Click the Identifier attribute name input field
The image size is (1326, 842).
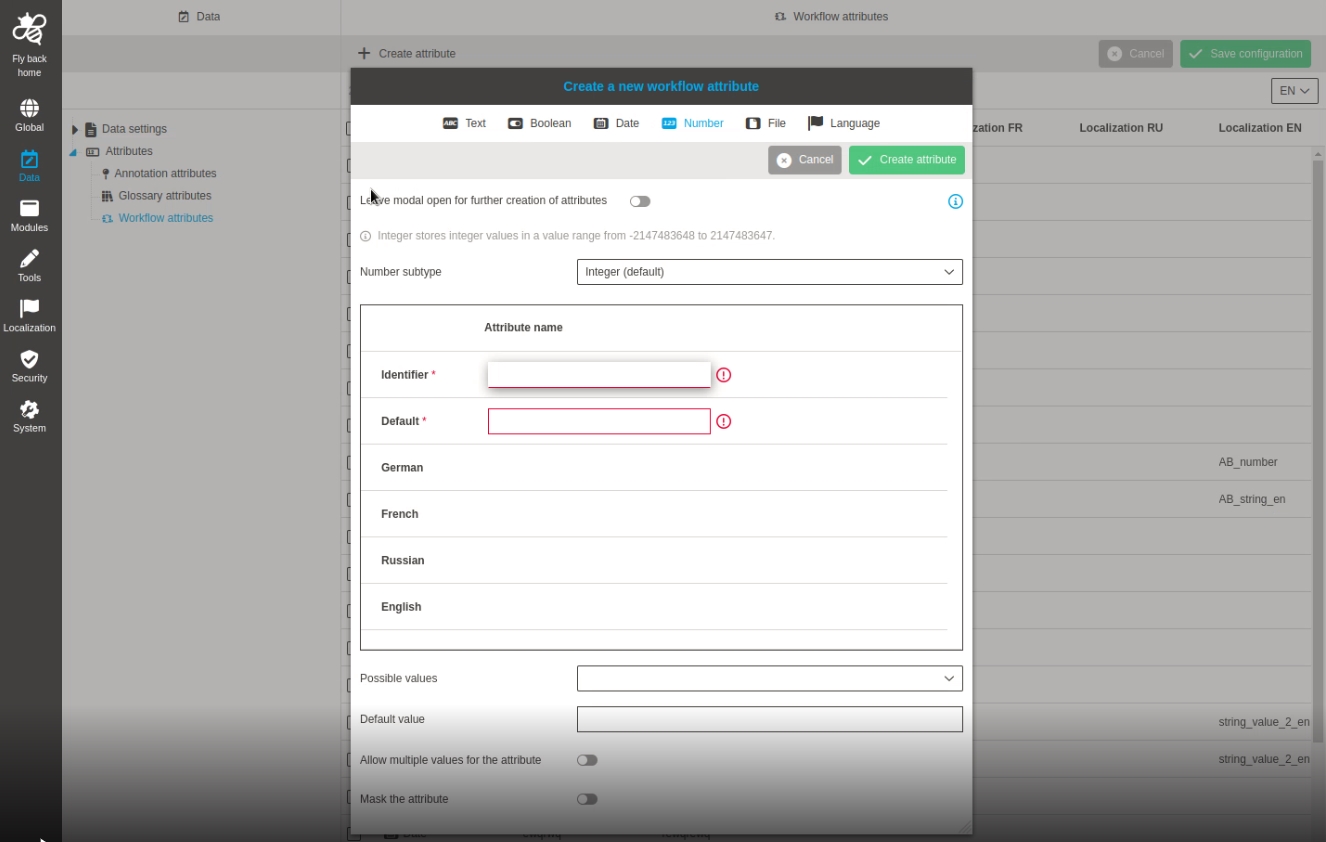(x=598, y=375)
